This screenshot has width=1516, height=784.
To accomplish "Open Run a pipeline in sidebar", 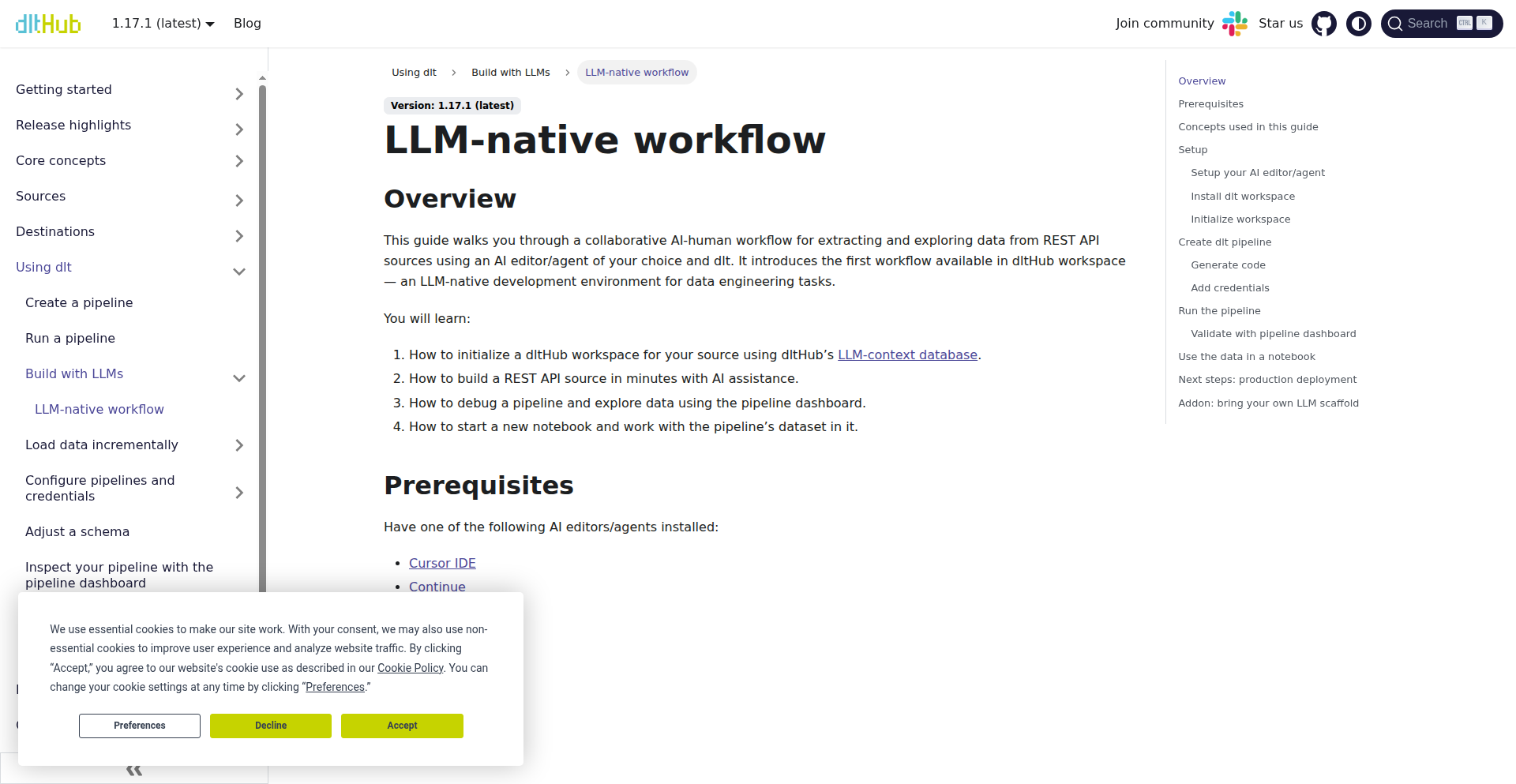I will point(70,338).
